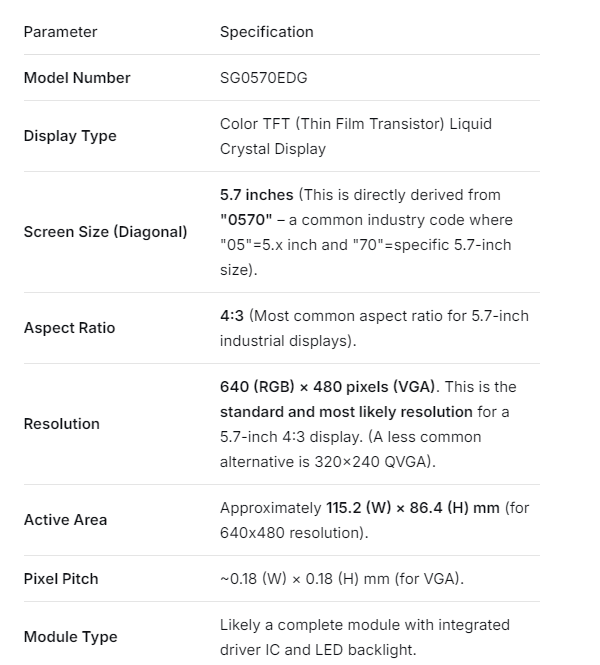Click the Parameter column header

coord(60,32)
